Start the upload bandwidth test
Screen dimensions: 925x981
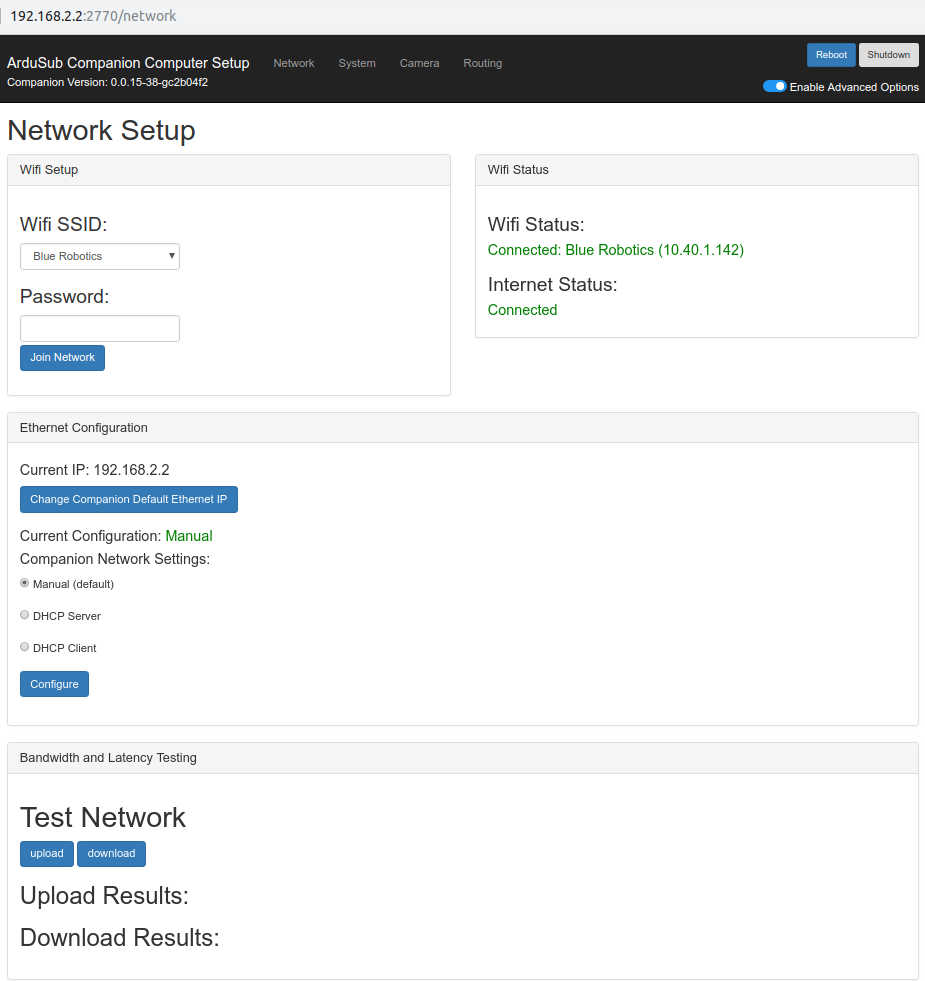(47, 854)
